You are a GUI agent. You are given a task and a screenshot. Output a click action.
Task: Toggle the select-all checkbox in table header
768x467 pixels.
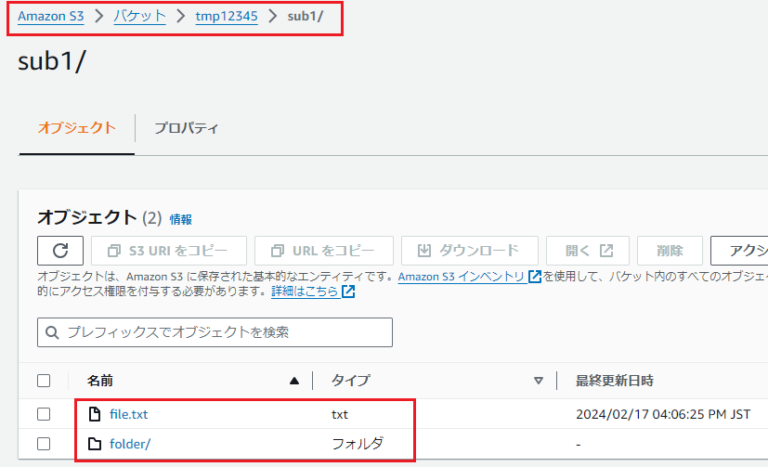[x=44, y=381]
